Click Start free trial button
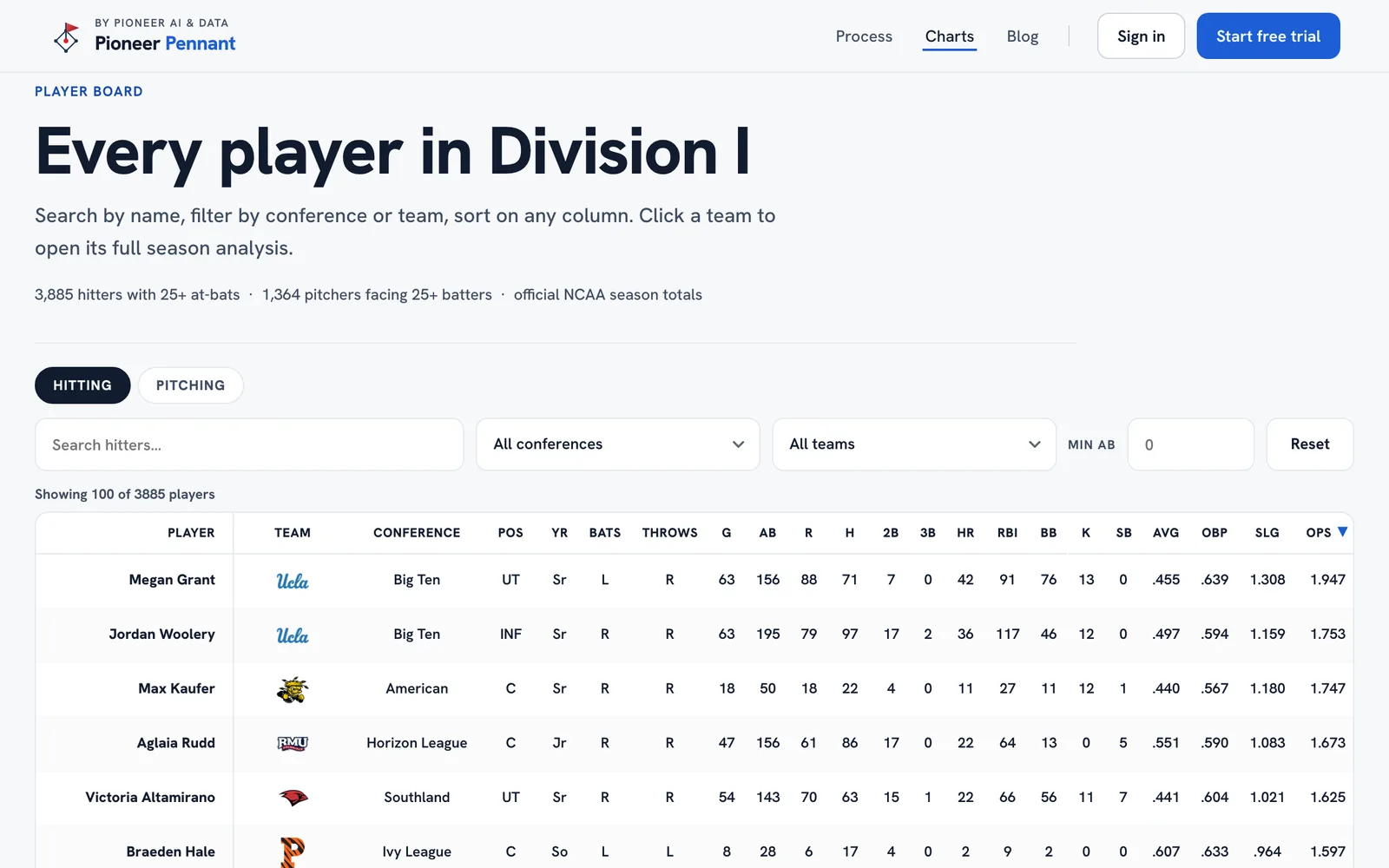 pos(1268,36)
